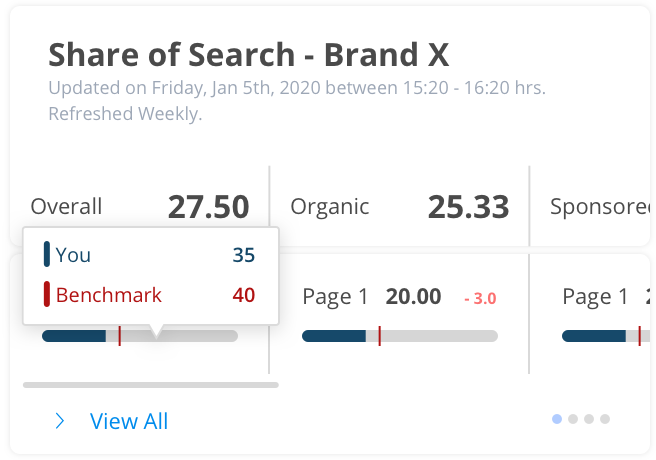Open the View All link
Image resolution: width=656 pixels, height=460 pixels.
pos(128,422)
